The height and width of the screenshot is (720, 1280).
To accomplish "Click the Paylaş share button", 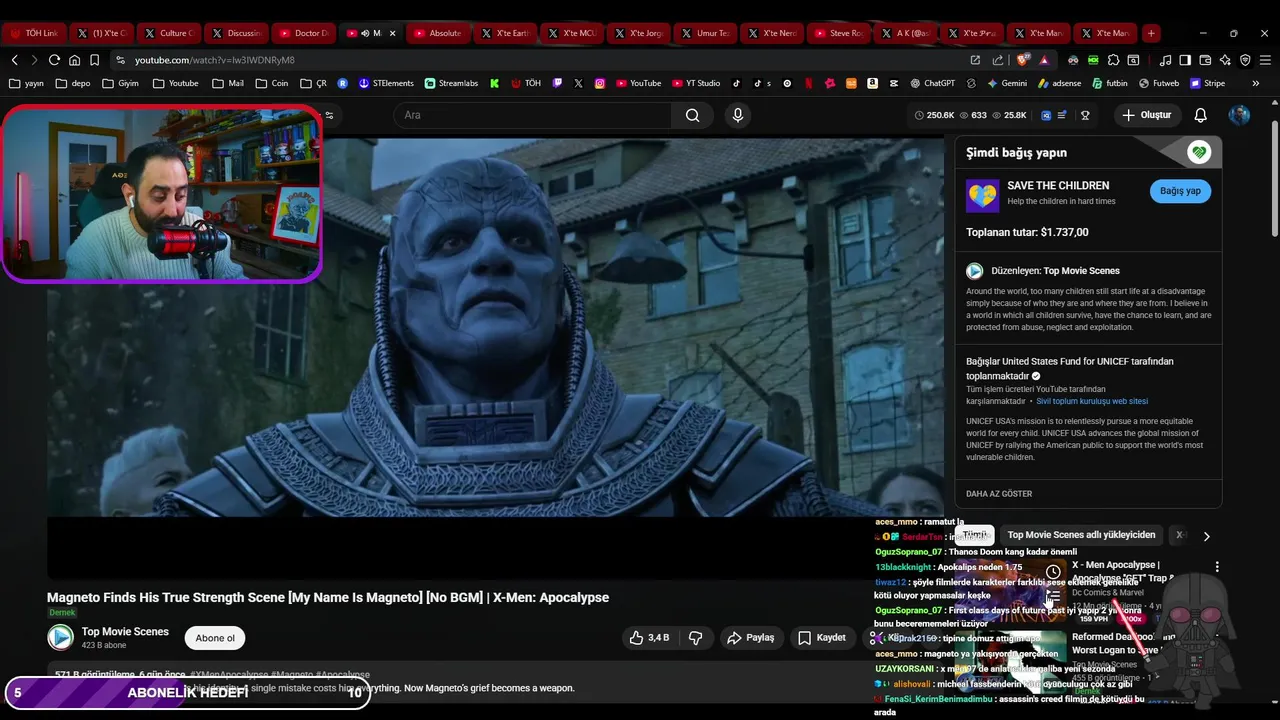I will coord(751,638).
